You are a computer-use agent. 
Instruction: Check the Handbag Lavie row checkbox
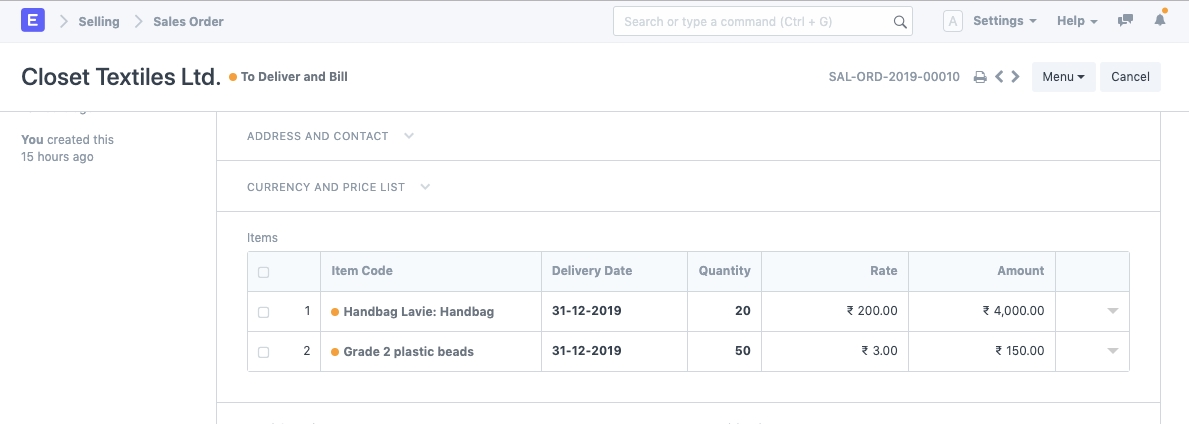click(263, 312)
